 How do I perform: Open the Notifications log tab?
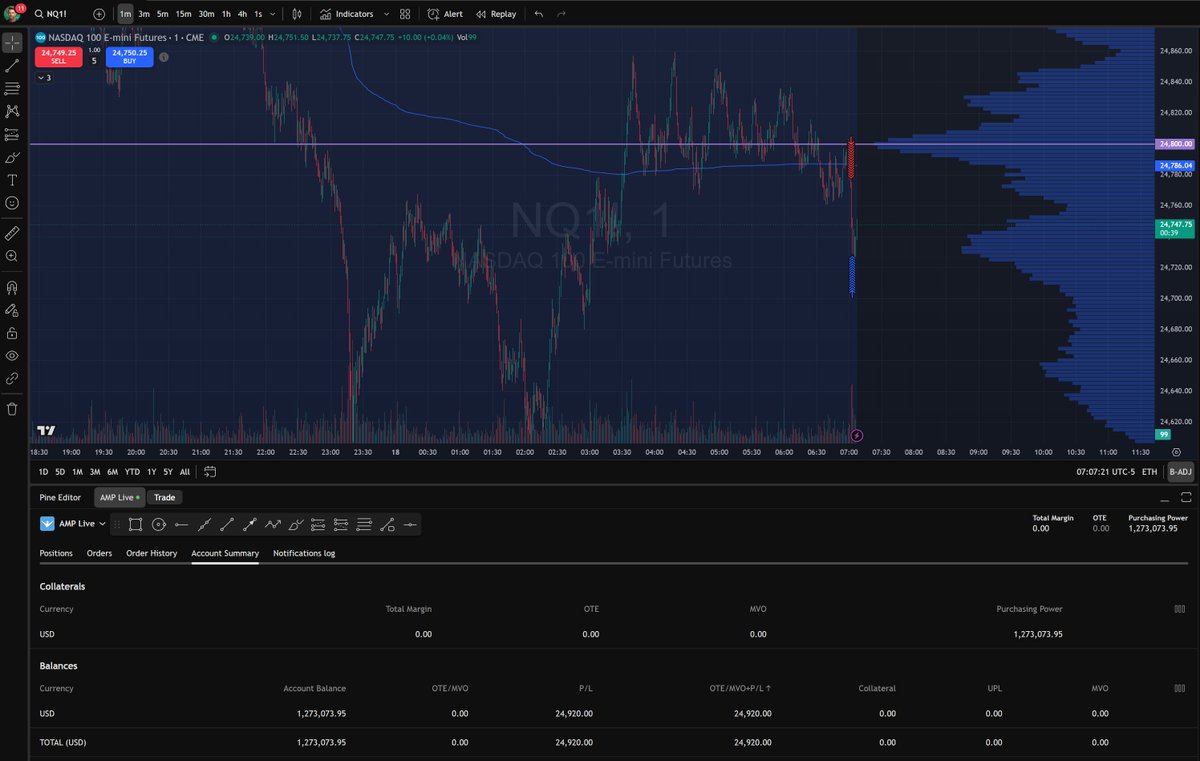tap(304, 553)
